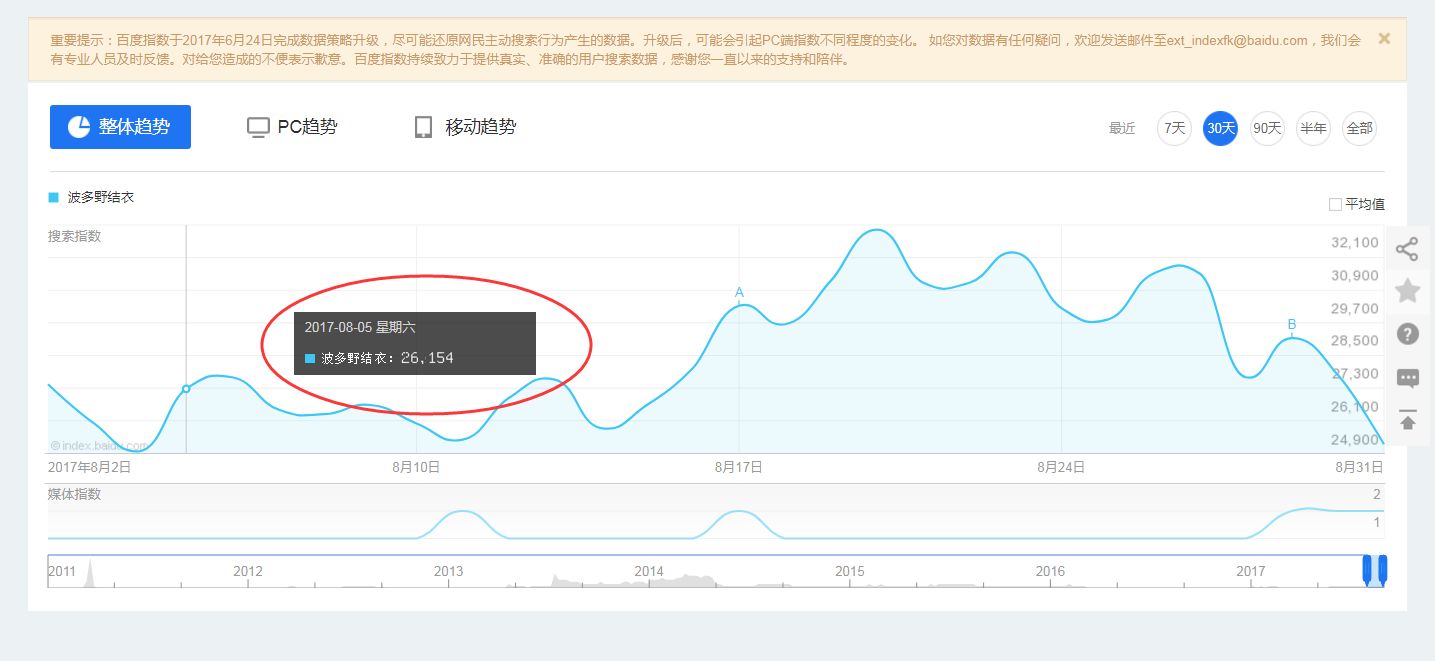1435x661 pixels.
Task: Dismiss the notice banner with the × button
Action: [x=1383, y=38]
